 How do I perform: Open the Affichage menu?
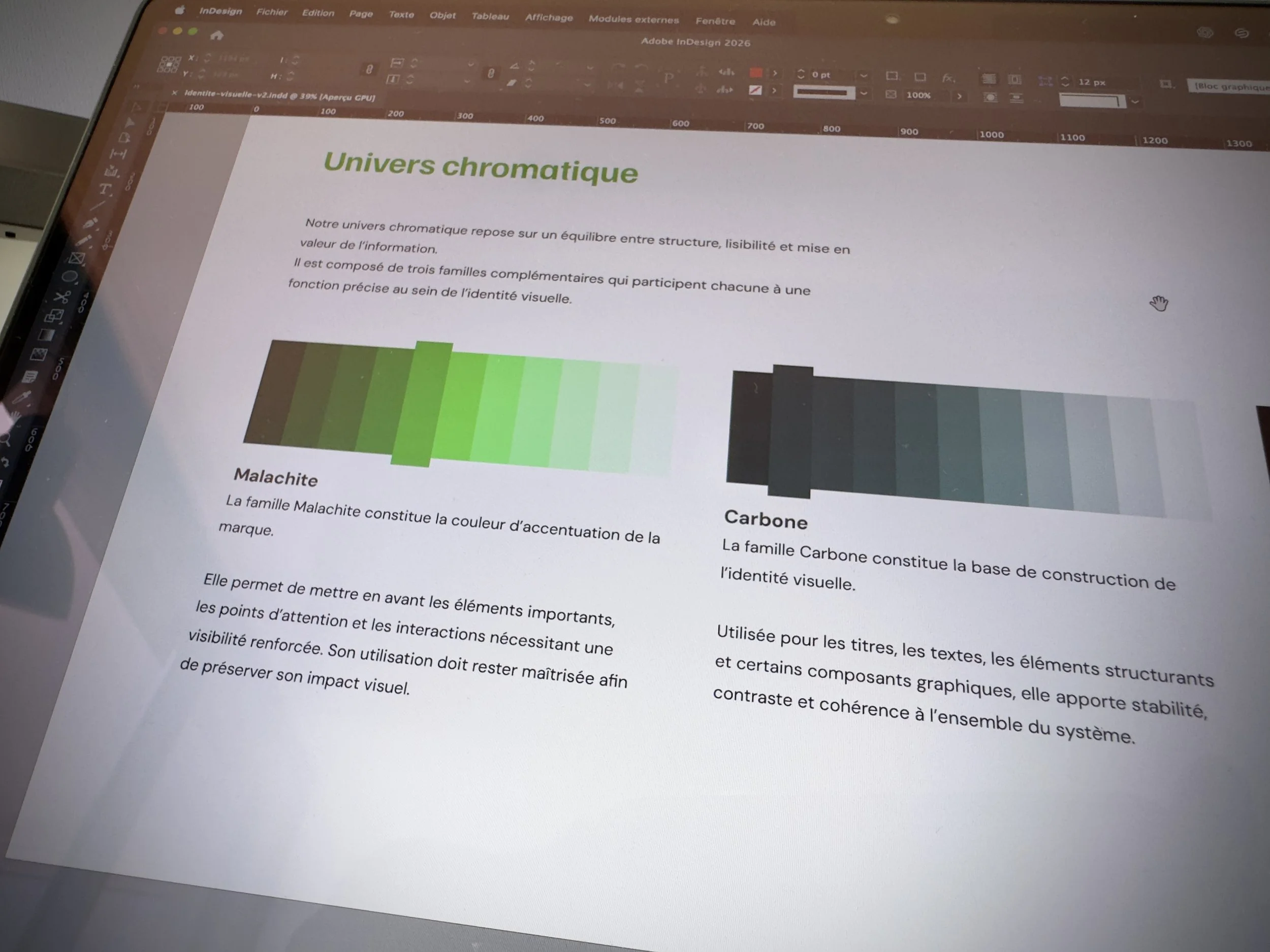pyautogui.click(x=549, y=18)
